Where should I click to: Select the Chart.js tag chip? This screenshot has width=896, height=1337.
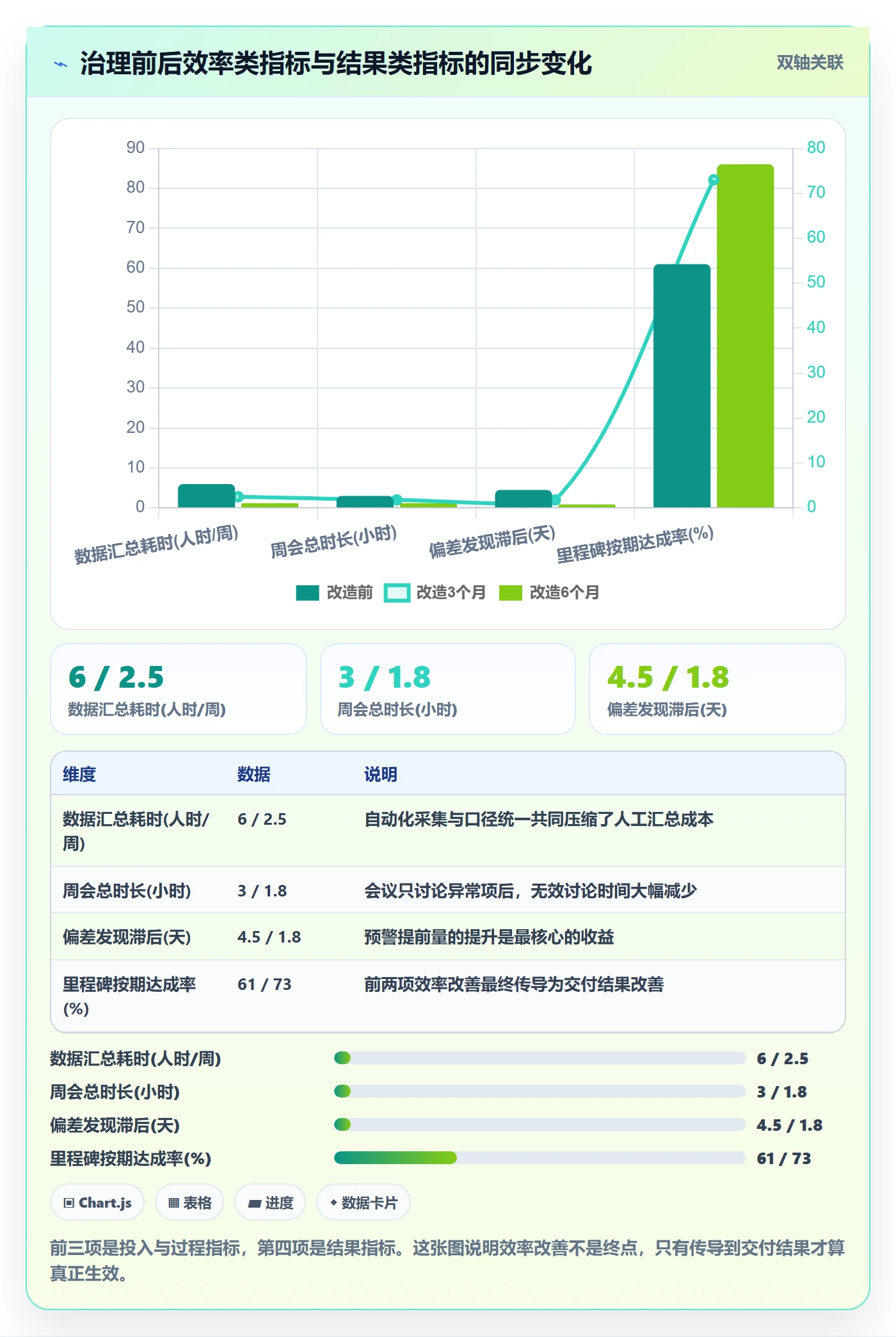click(97, 1203)
